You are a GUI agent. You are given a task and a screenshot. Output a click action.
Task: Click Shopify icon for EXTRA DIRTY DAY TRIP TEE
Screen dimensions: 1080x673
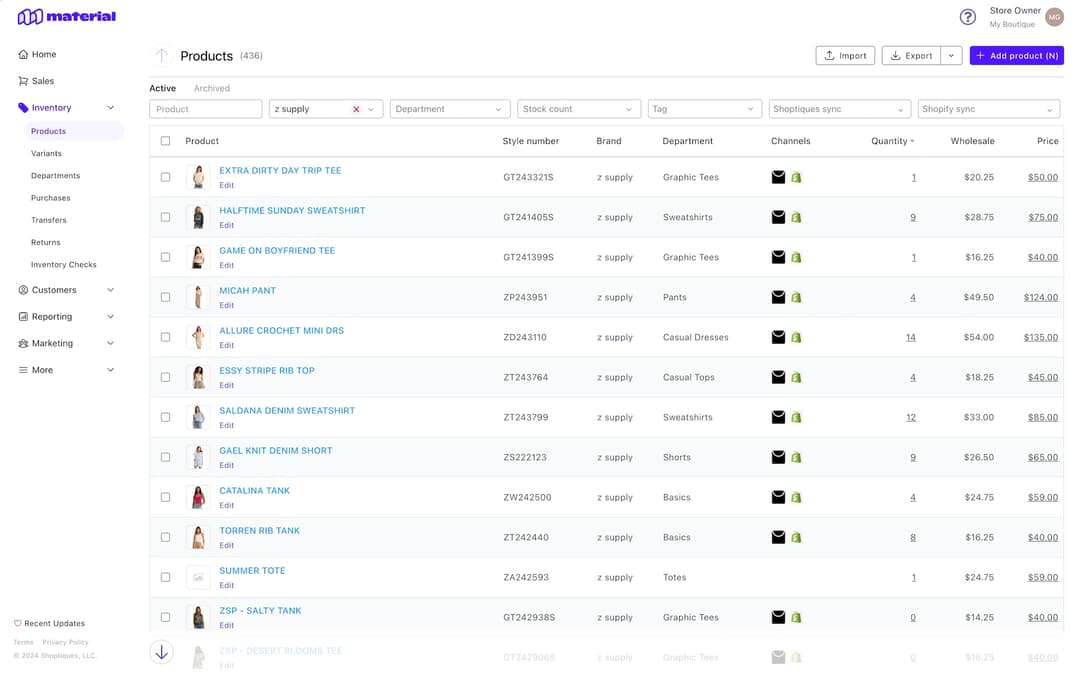796,177
